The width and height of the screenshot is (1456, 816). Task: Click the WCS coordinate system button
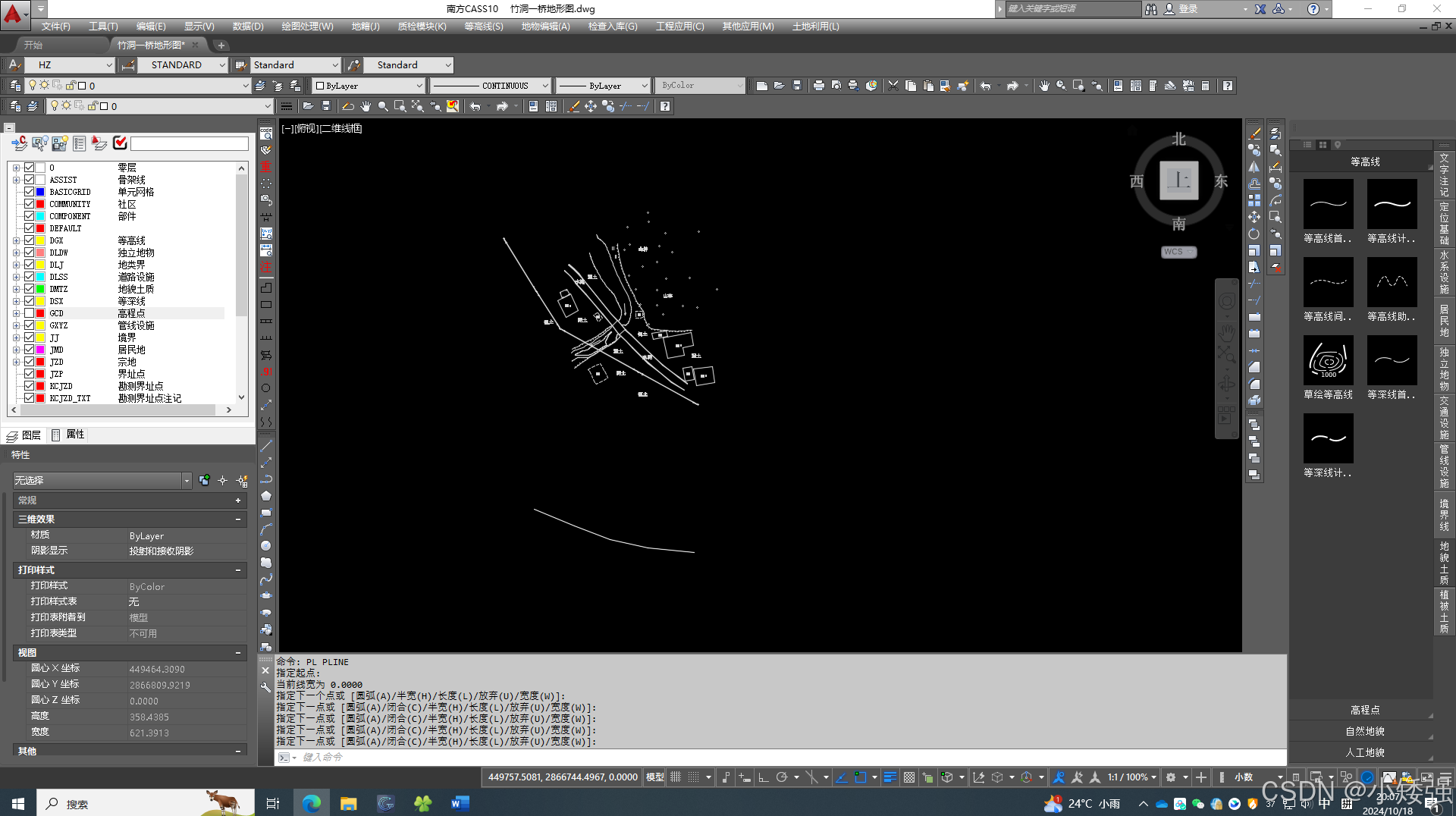coord(1178,252)
